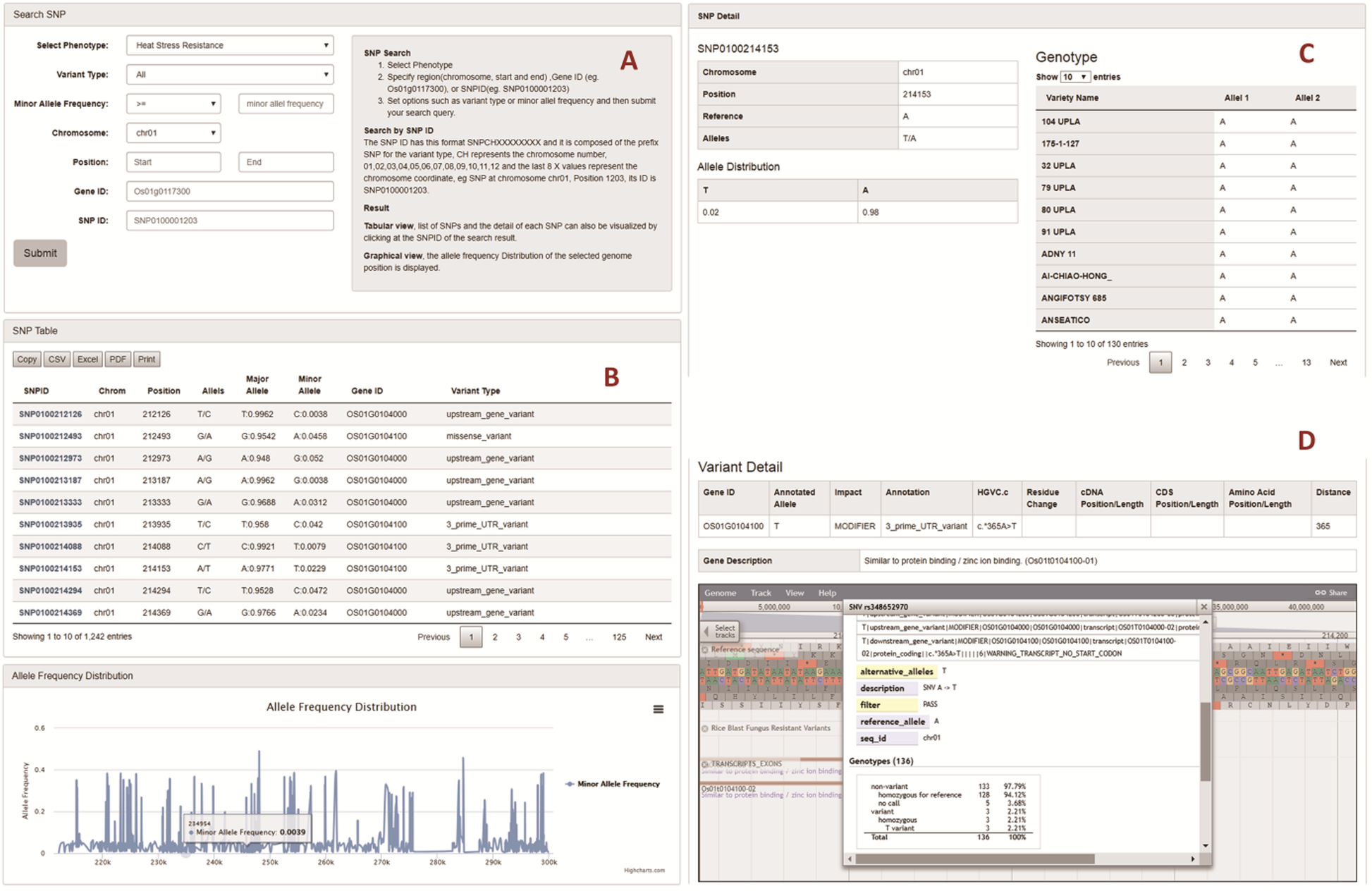Click the 104 UPLA variety row
This screenshot has width=1372, height=891.
point(1196,122)
